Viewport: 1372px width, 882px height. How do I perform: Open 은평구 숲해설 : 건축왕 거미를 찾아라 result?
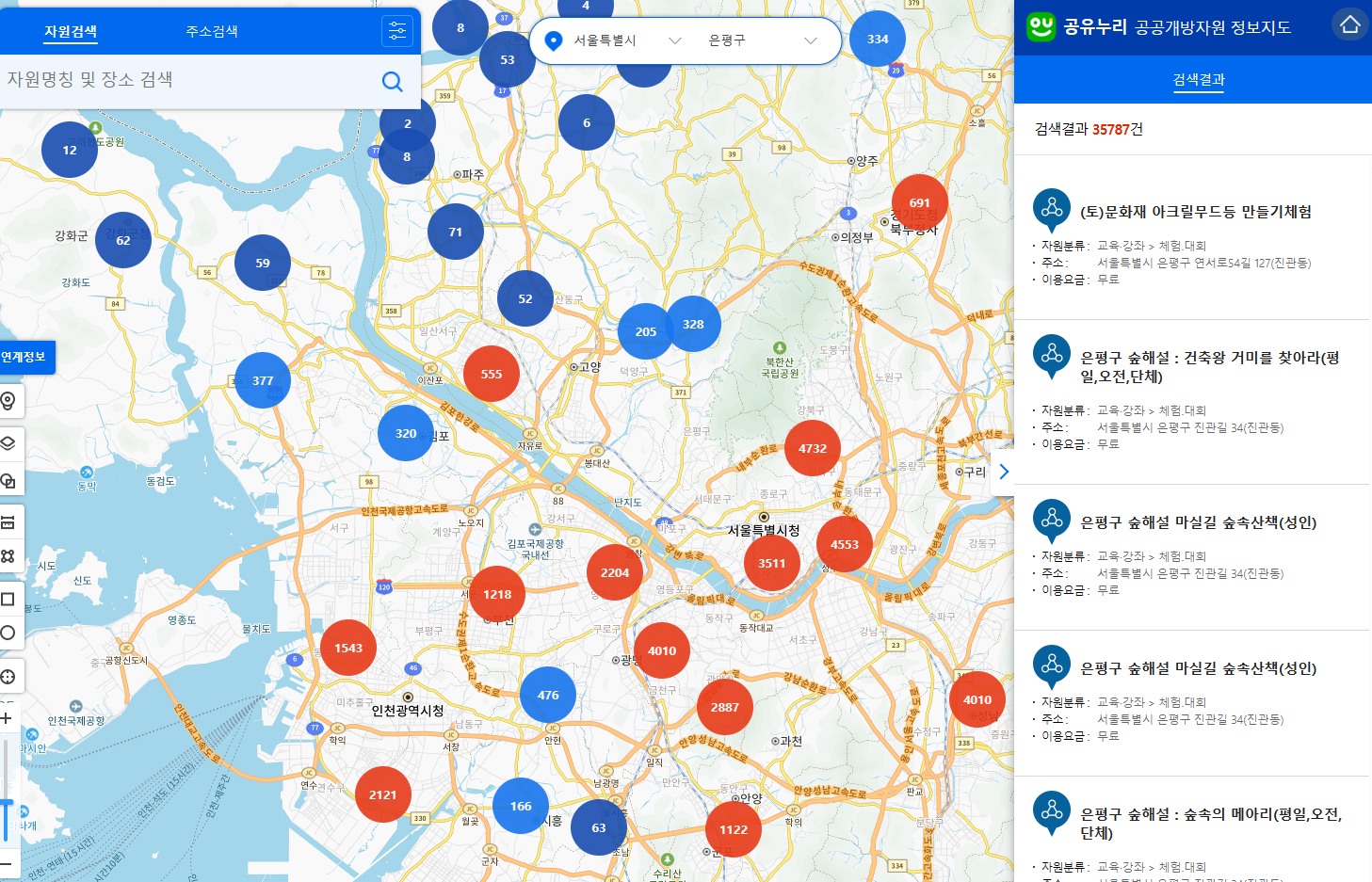coord(1210,367)
